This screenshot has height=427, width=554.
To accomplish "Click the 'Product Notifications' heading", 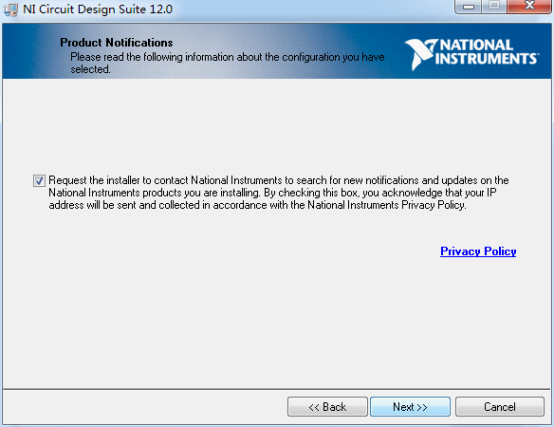I will click(116, 42).
